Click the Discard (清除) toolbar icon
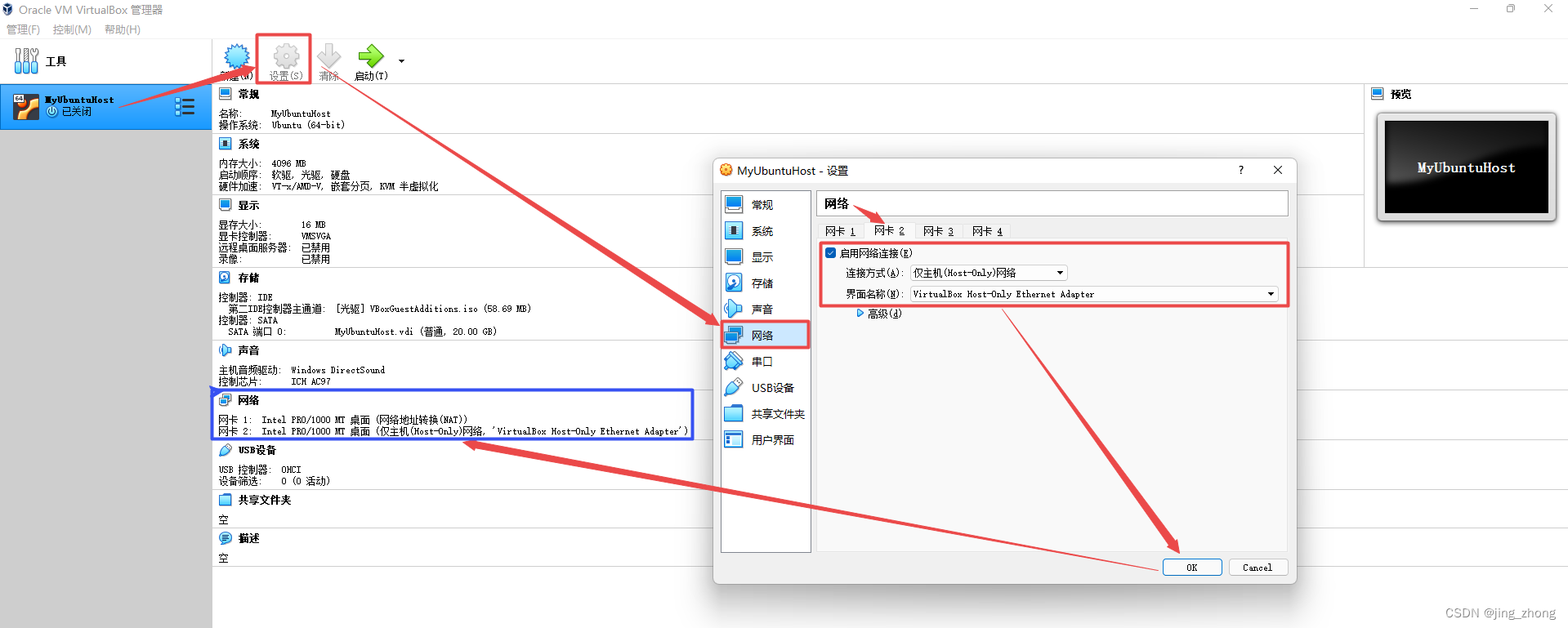The height and width of the screenshot is (628, 1568). coord(329,57)
